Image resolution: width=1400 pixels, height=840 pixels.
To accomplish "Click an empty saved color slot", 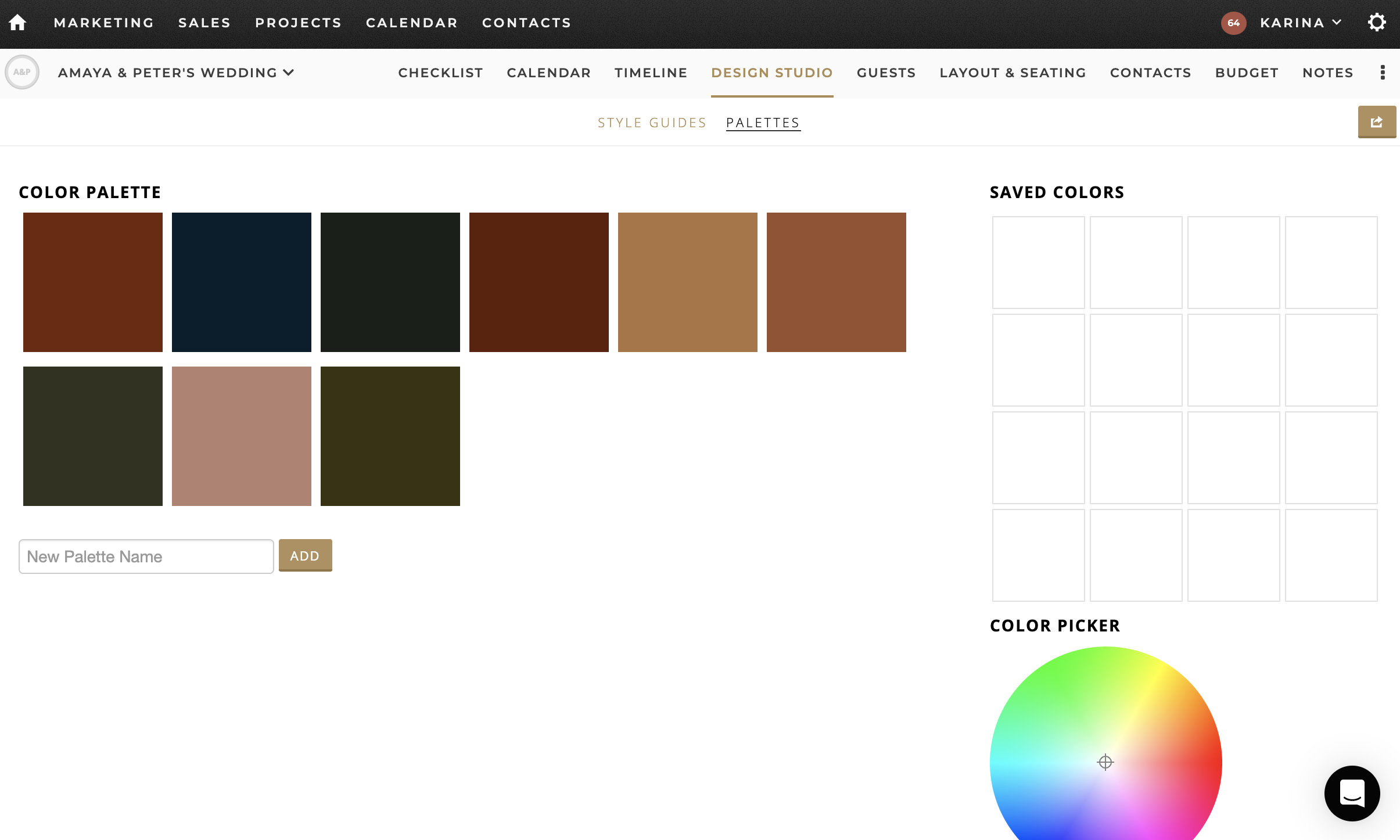I will click(x=1038, y=263).
